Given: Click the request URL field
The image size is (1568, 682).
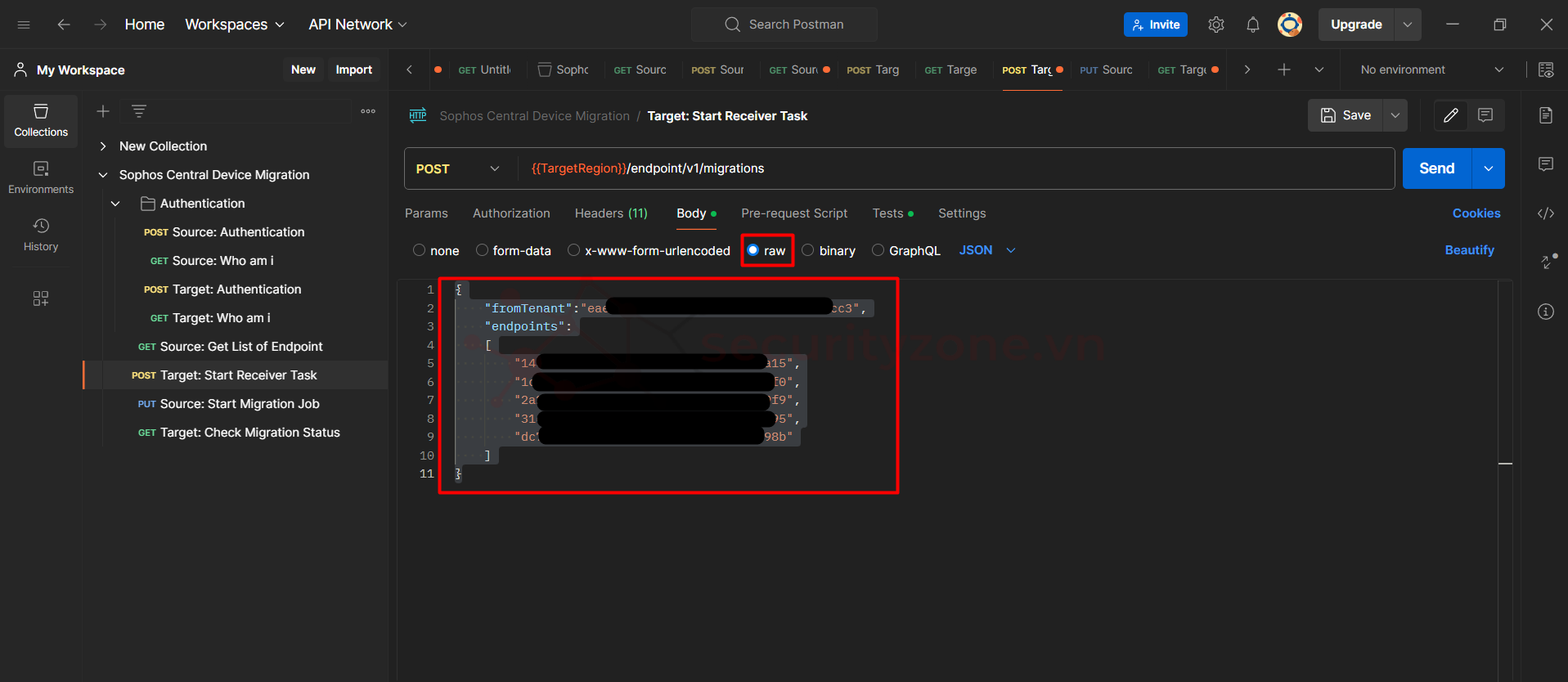Looking at the screenshot, I should (955, 168).
